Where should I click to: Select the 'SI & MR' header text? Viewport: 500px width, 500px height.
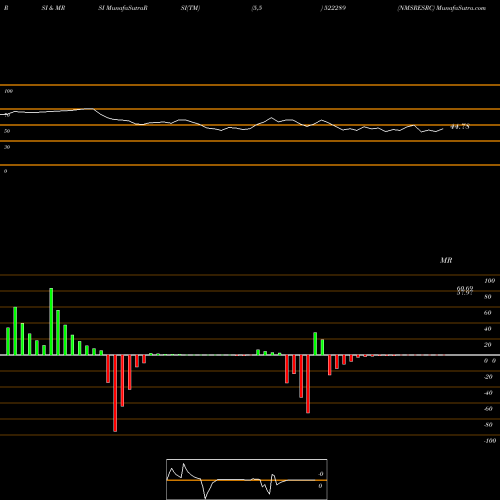click(53, 8)
